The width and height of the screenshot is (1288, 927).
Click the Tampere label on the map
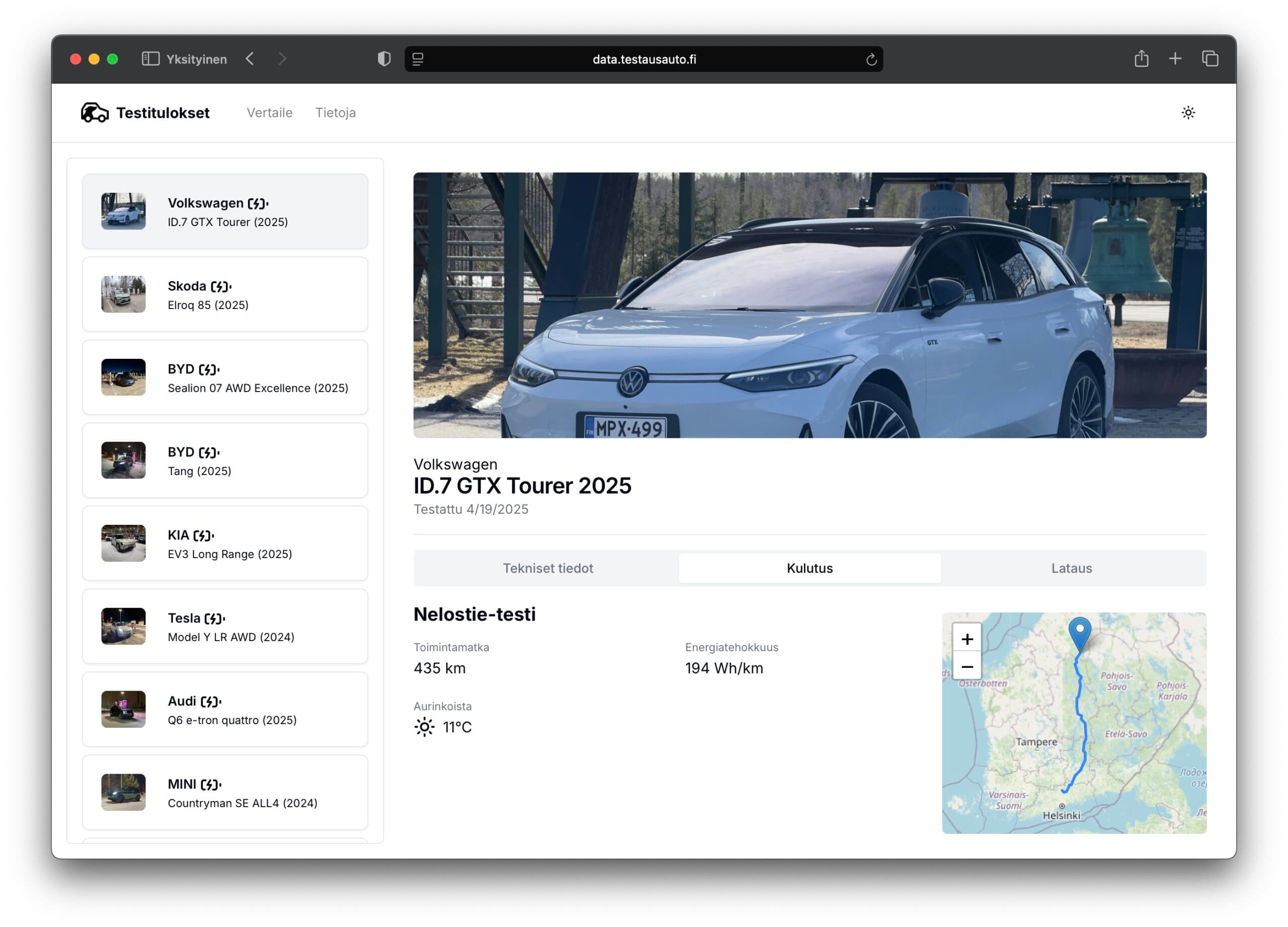(1036, 742)
